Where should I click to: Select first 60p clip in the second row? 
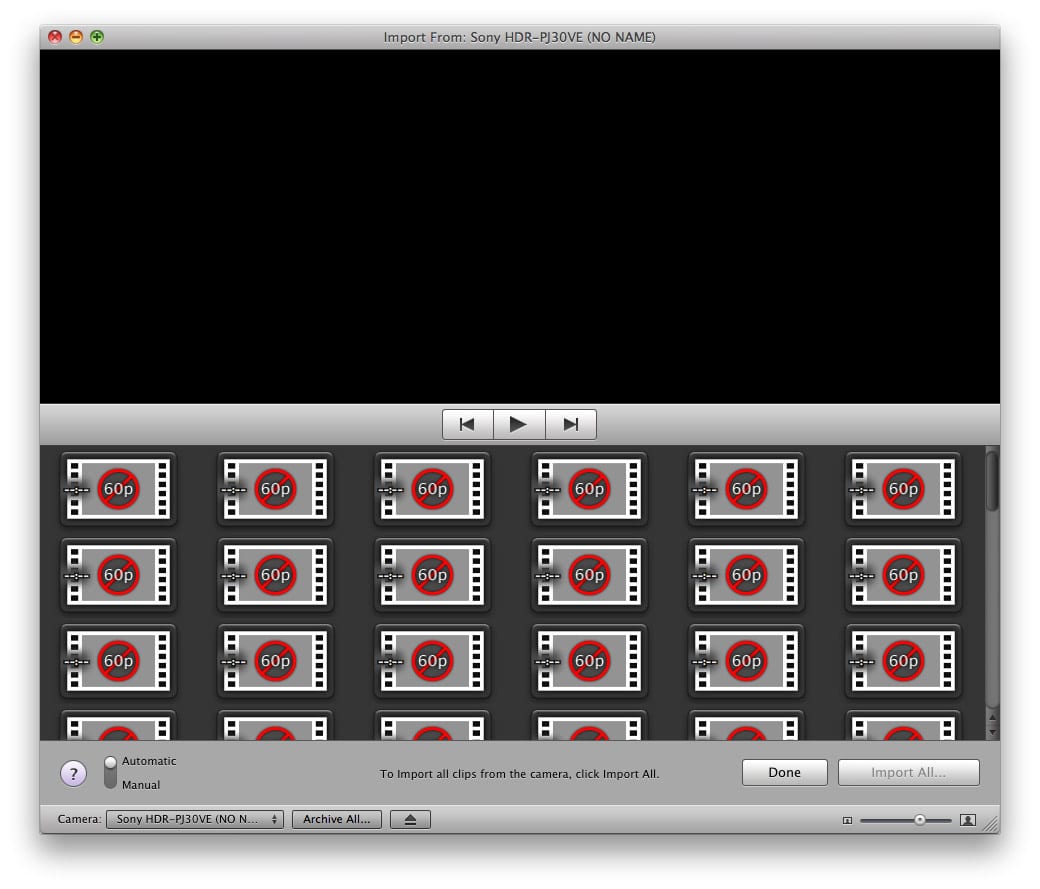click(118, 575)
